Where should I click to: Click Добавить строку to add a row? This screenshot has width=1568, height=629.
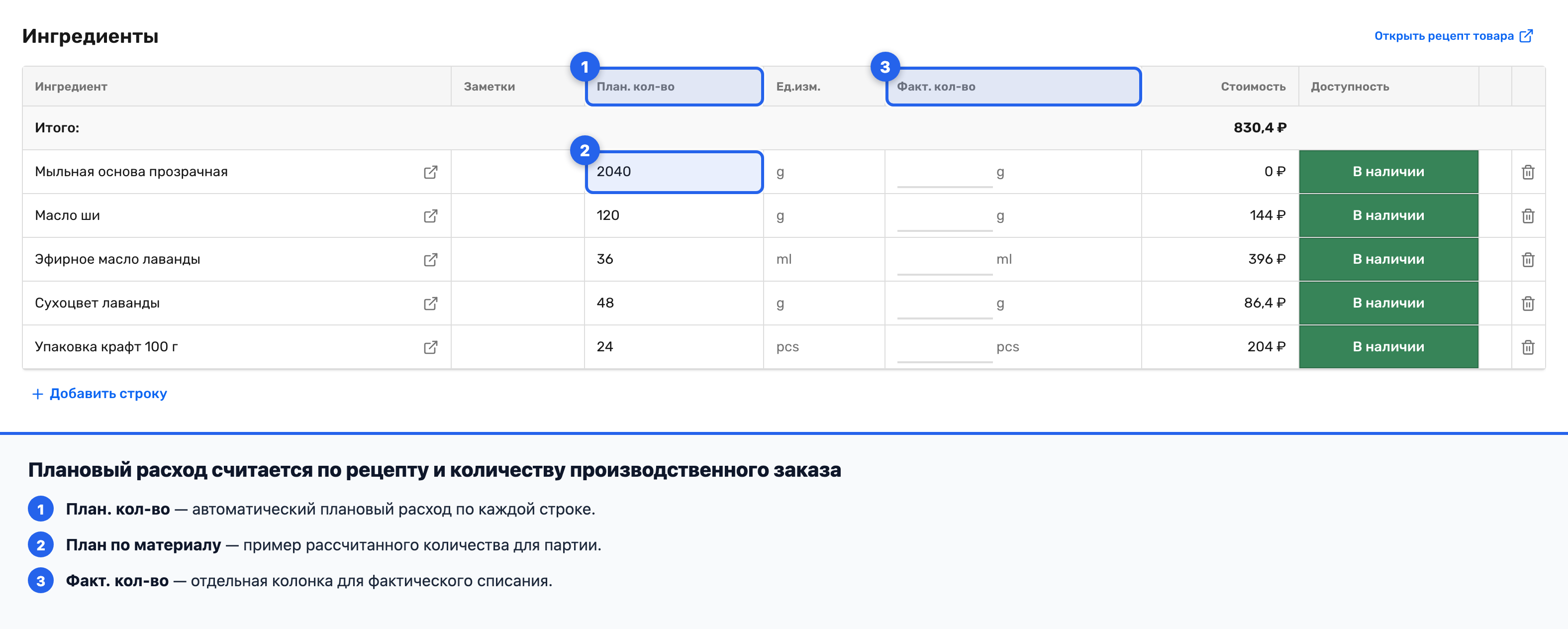click(x=99, y=393)
